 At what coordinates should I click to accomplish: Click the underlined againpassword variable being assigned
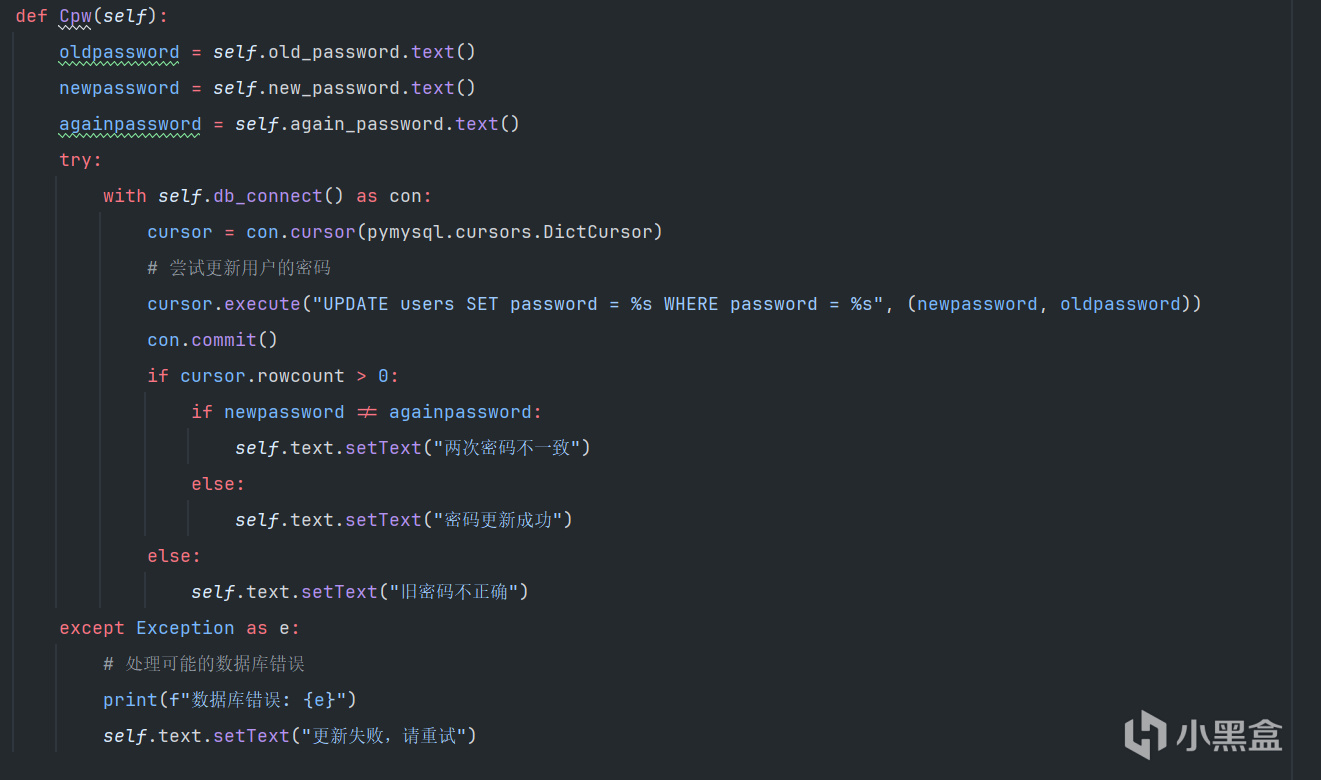pyautogui.click(x=130, y=124)
